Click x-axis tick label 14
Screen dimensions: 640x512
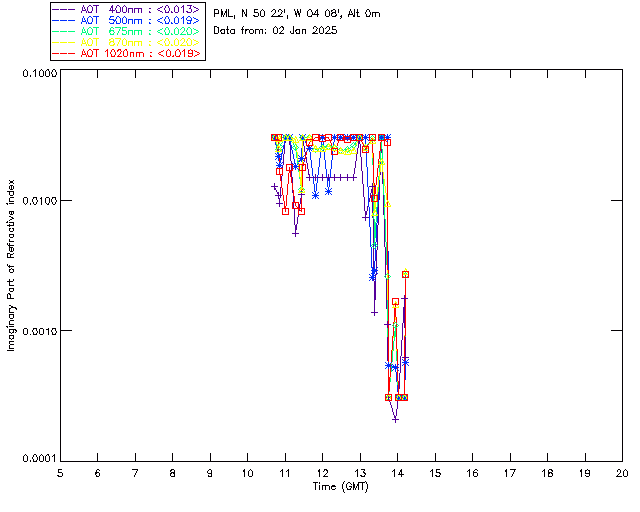point(398,473)
